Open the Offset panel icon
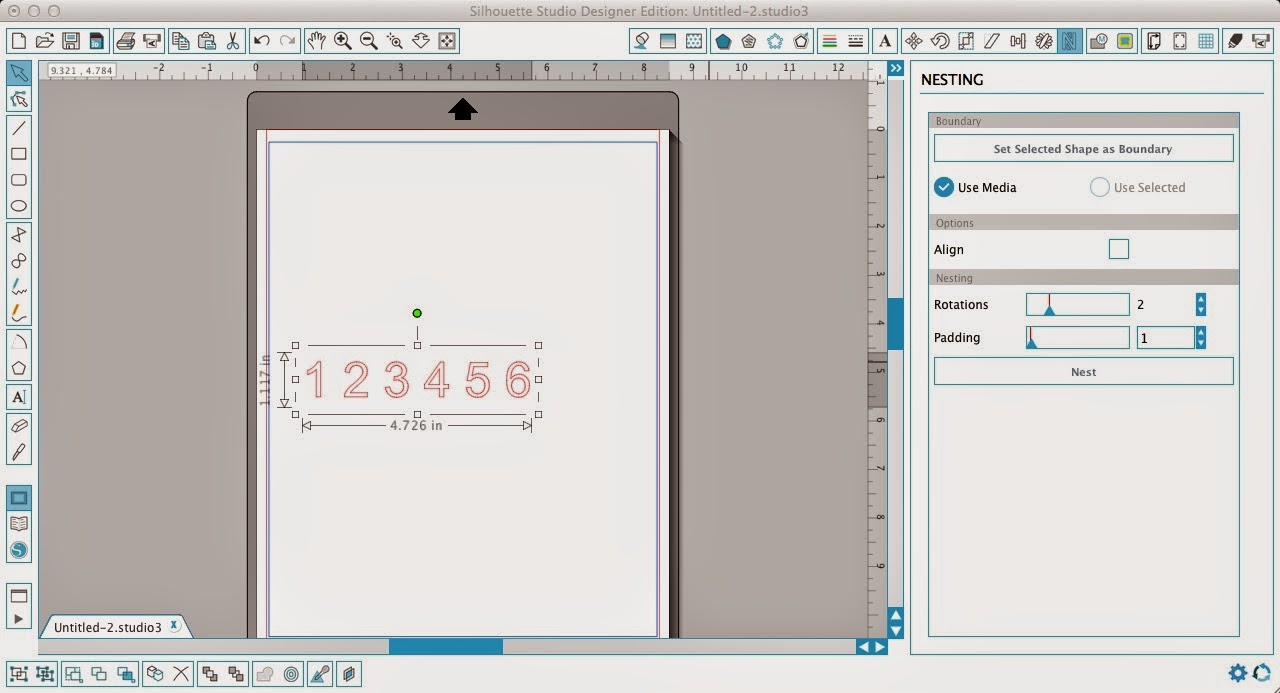 [x=802, y=41]
